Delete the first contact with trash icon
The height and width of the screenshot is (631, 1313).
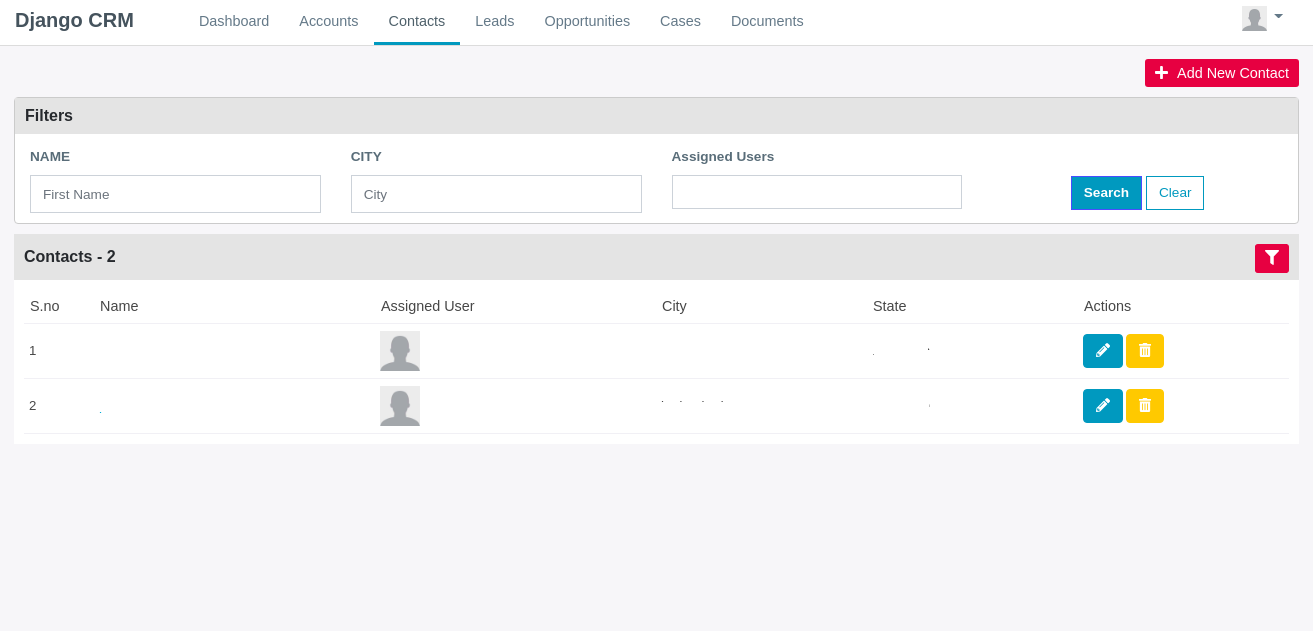pos(1145,351)
